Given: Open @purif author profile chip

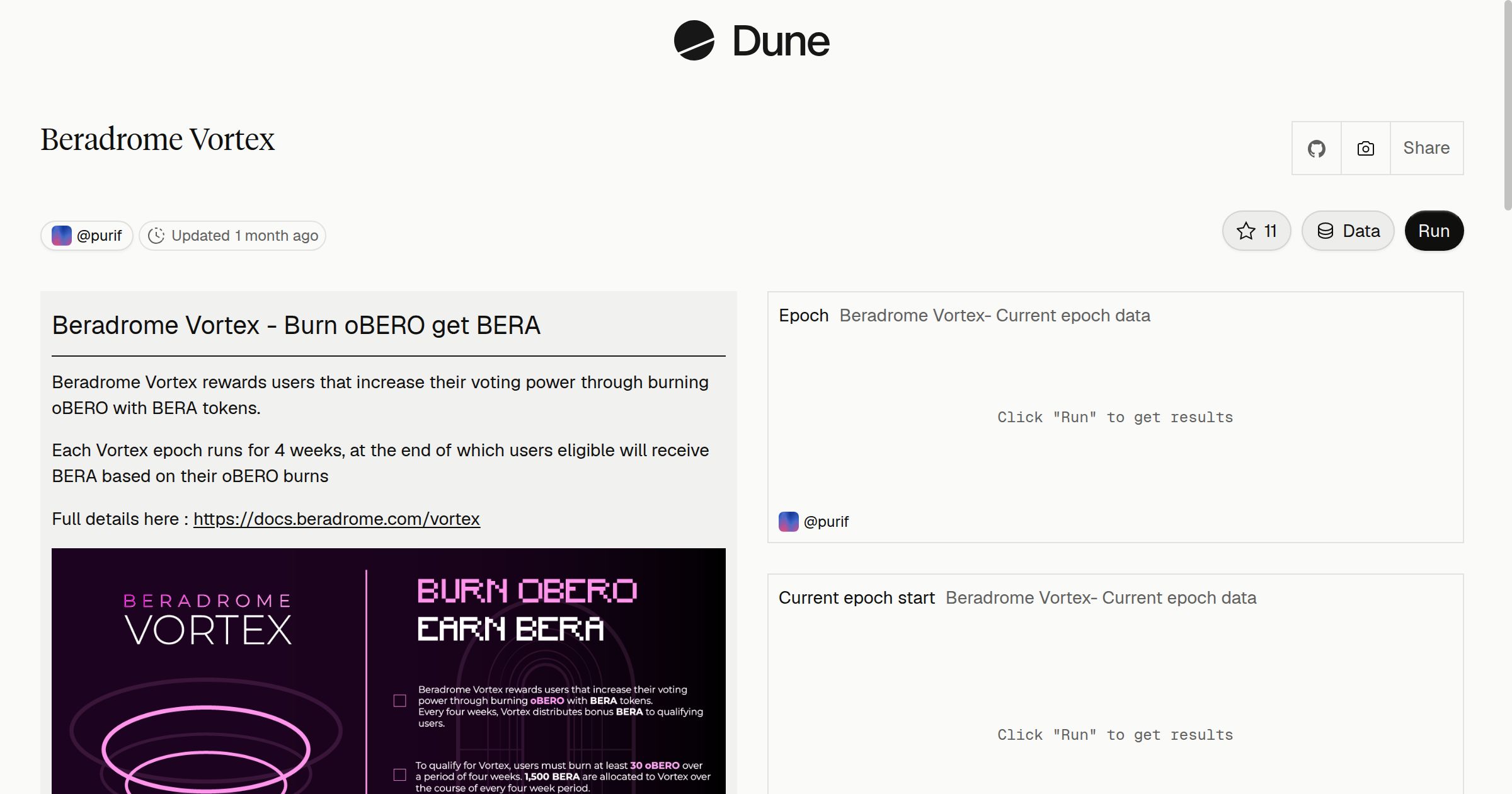Looking at the screenshot, I should 87,236.
